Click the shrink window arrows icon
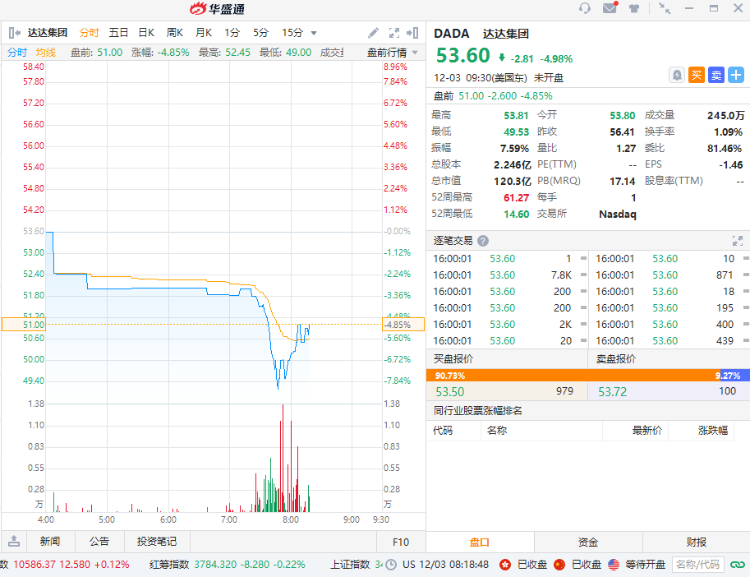Image resolution: width=750 pixels, height=577 pixels. pos(664,8)
